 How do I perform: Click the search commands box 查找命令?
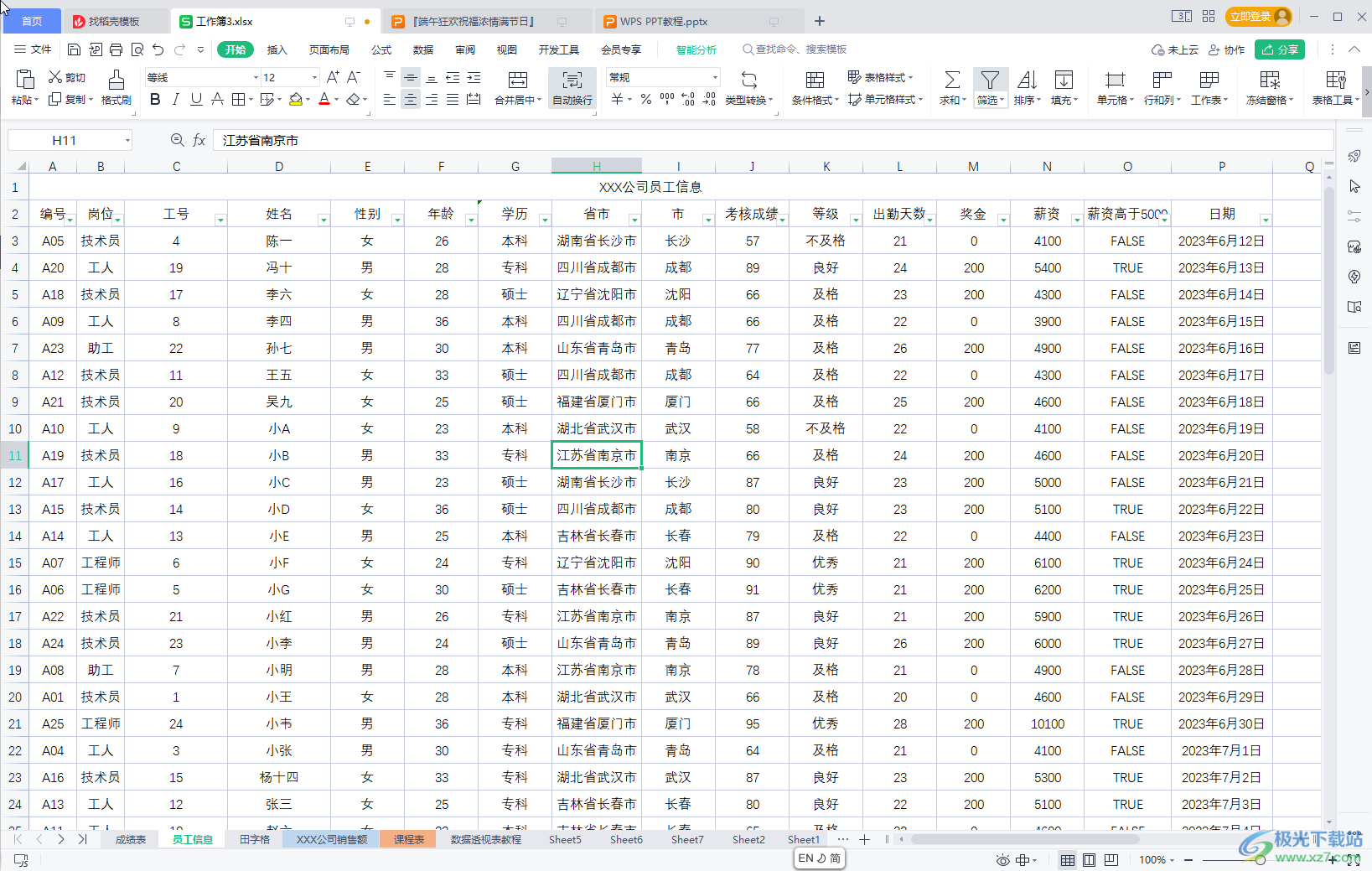pyautogui.click(x=795, y=49)
